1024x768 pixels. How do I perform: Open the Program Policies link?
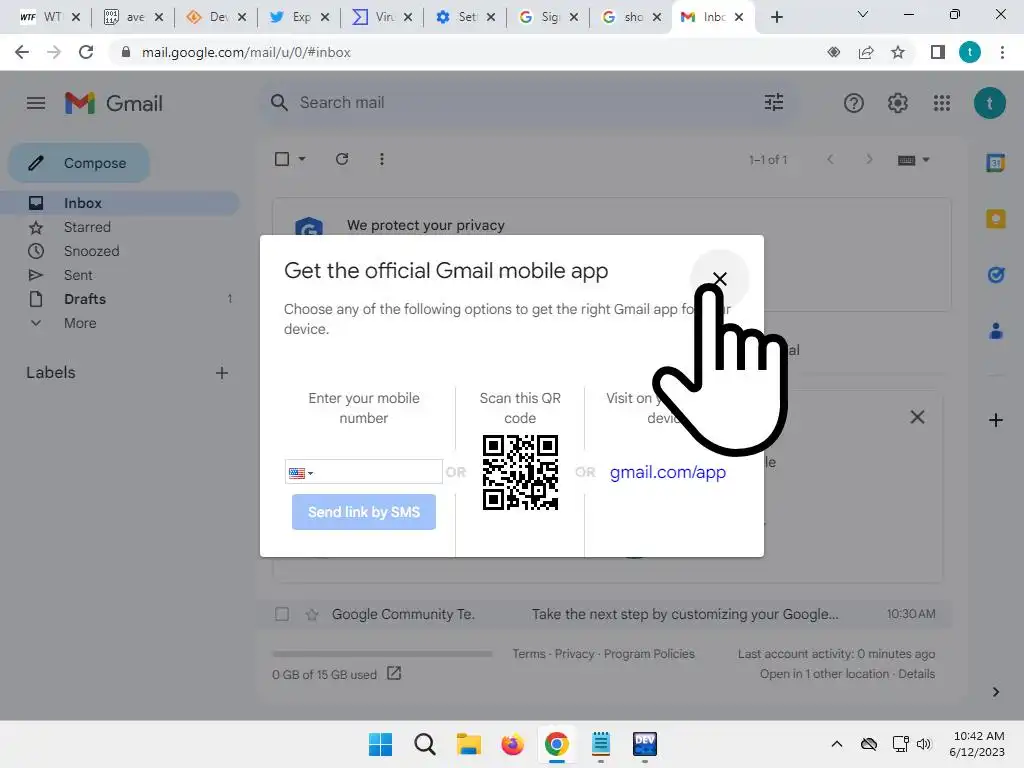point(649,654)
